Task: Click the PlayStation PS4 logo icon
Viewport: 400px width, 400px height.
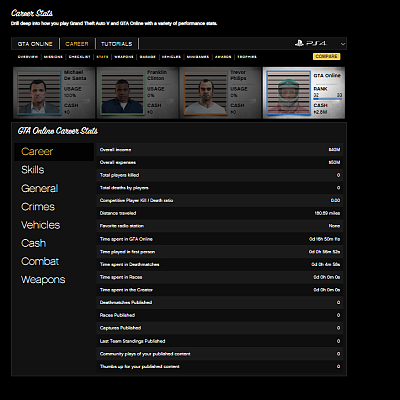Action: pos(299,43)
